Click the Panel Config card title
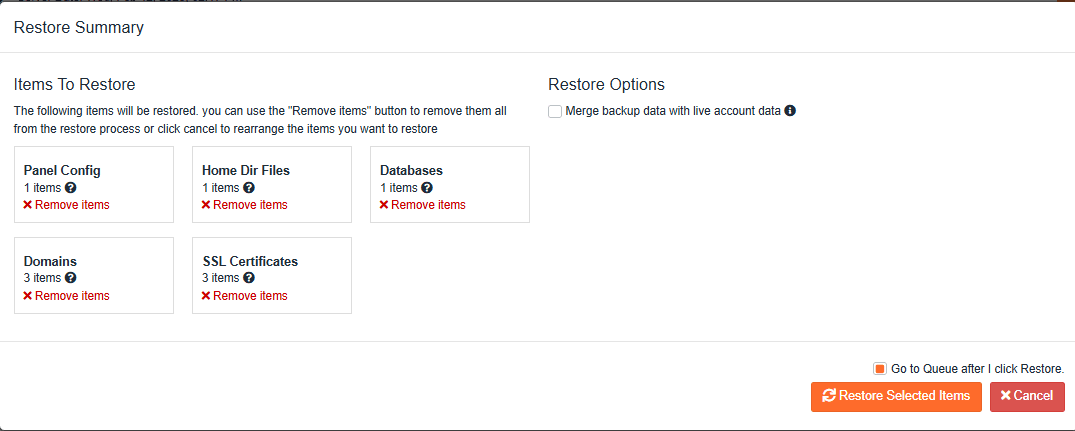Viewport: 1075px width, 431px height. (62, 171)
